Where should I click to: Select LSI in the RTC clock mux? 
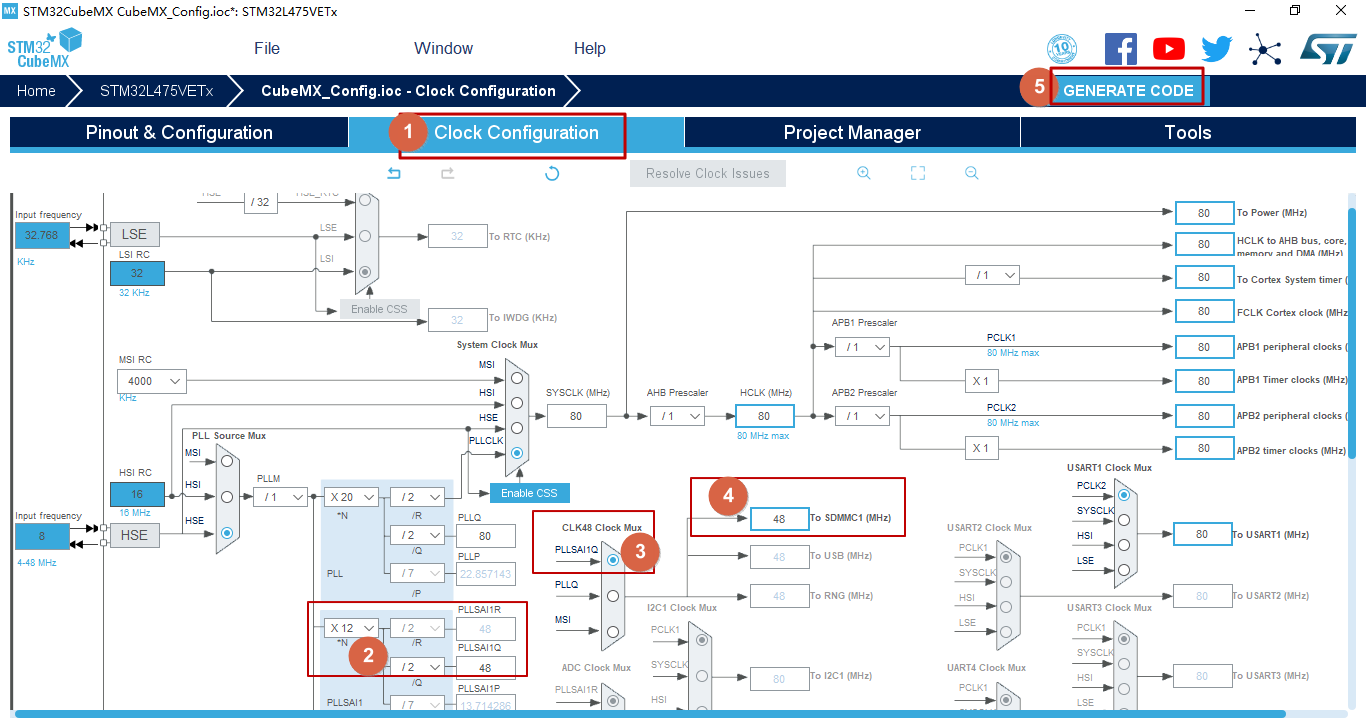point(366,271)
